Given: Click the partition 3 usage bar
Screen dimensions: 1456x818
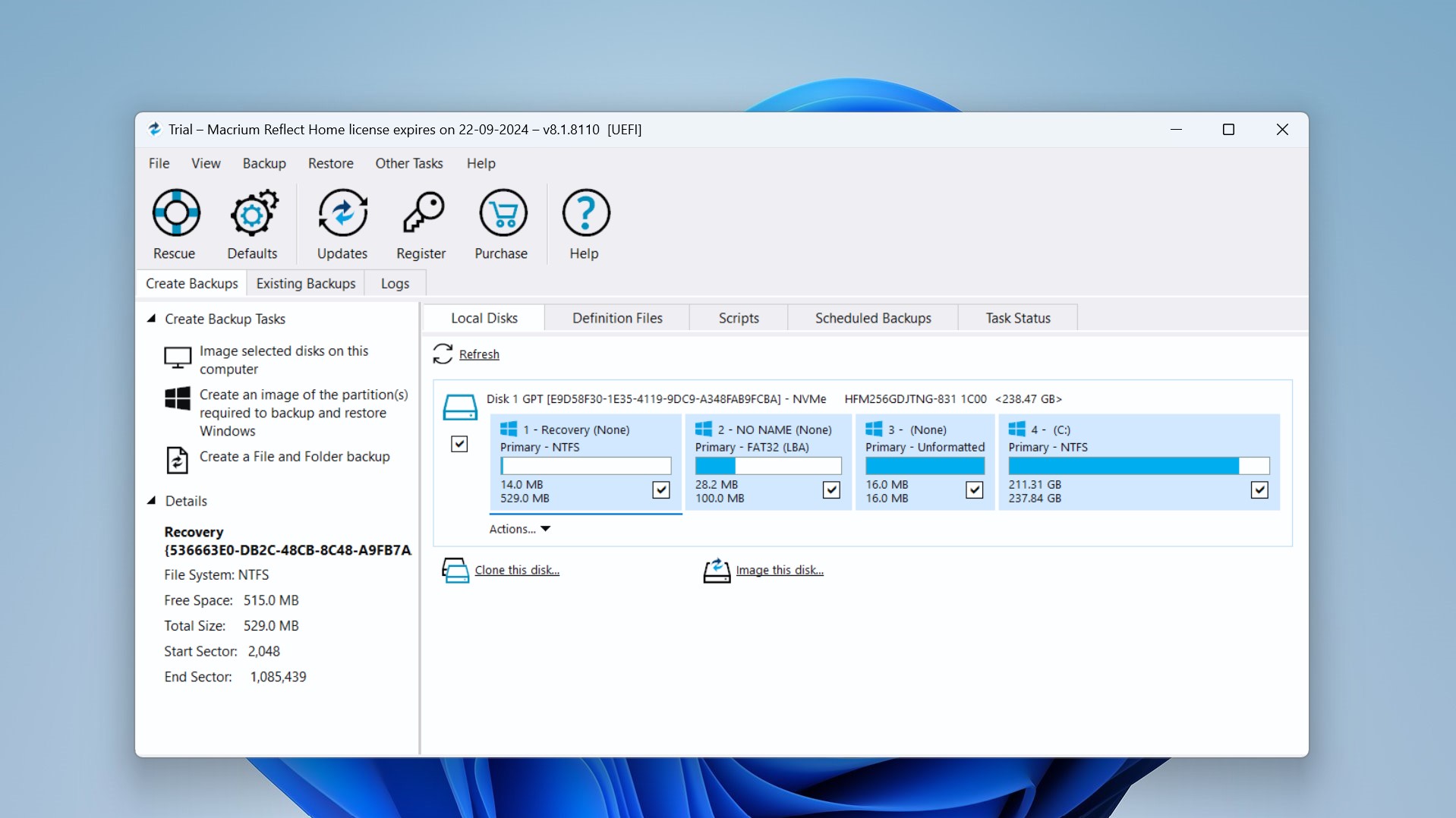Looking at the screenshot, I should 925,465.
